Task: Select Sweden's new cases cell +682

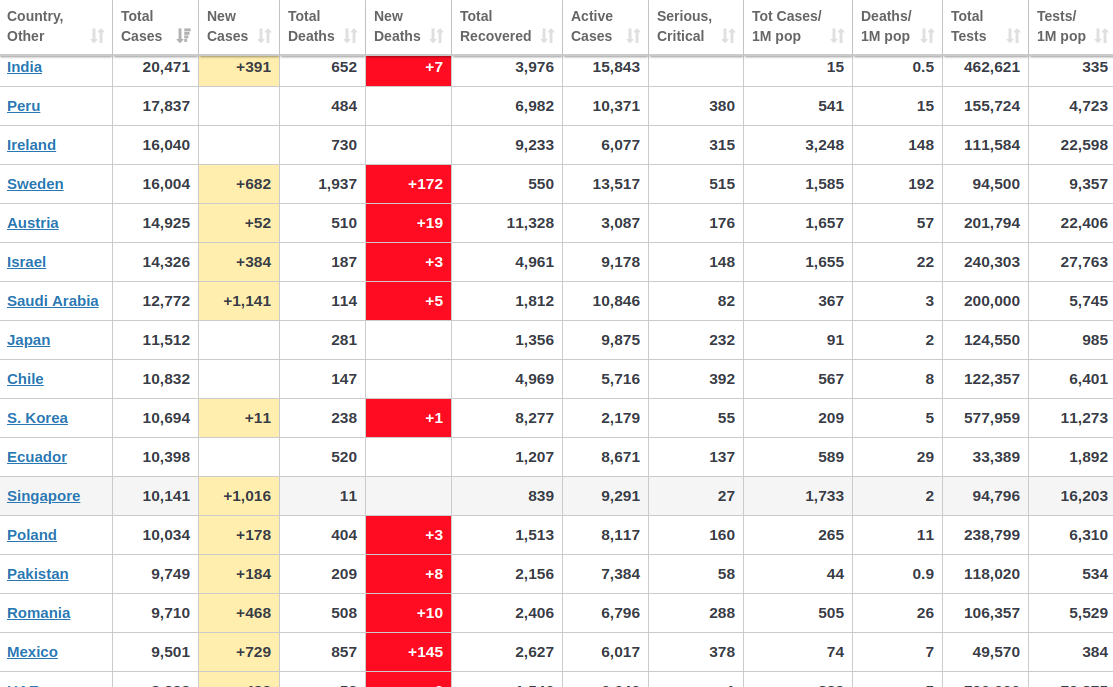Action: (239, 185)
